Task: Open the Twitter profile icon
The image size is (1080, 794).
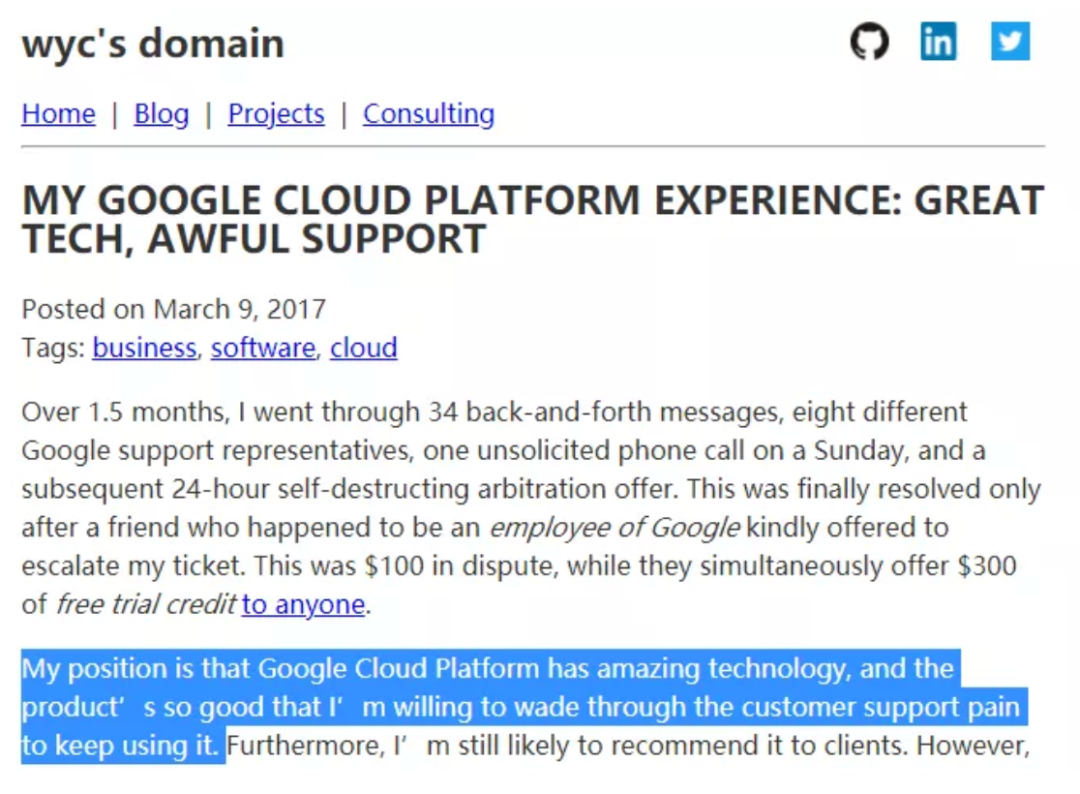Action: 1010,42
